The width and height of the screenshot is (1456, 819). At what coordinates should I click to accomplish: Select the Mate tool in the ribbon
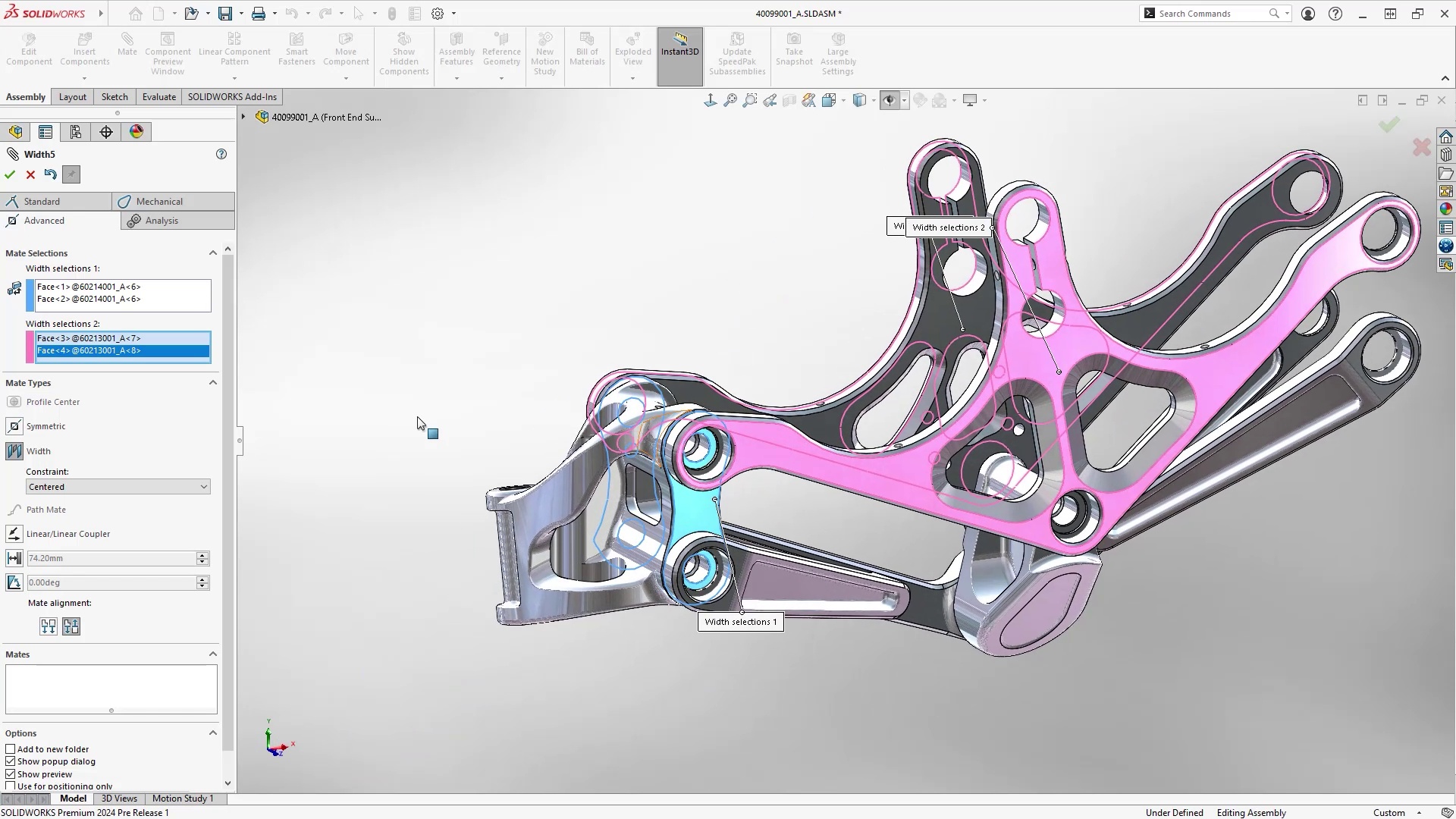tap(127, 47)
